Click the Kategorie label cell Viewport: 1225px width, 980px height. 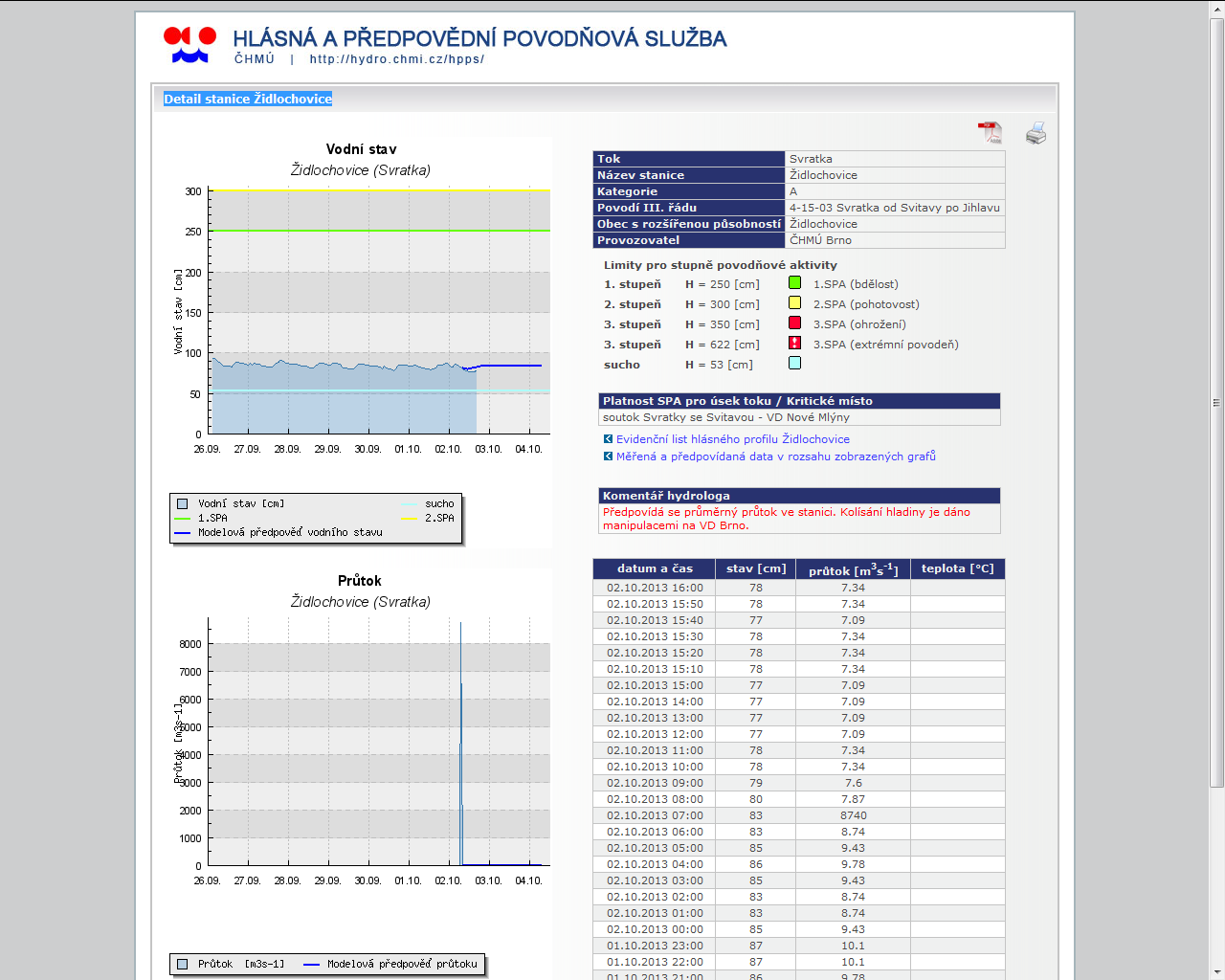coord(689,191)
